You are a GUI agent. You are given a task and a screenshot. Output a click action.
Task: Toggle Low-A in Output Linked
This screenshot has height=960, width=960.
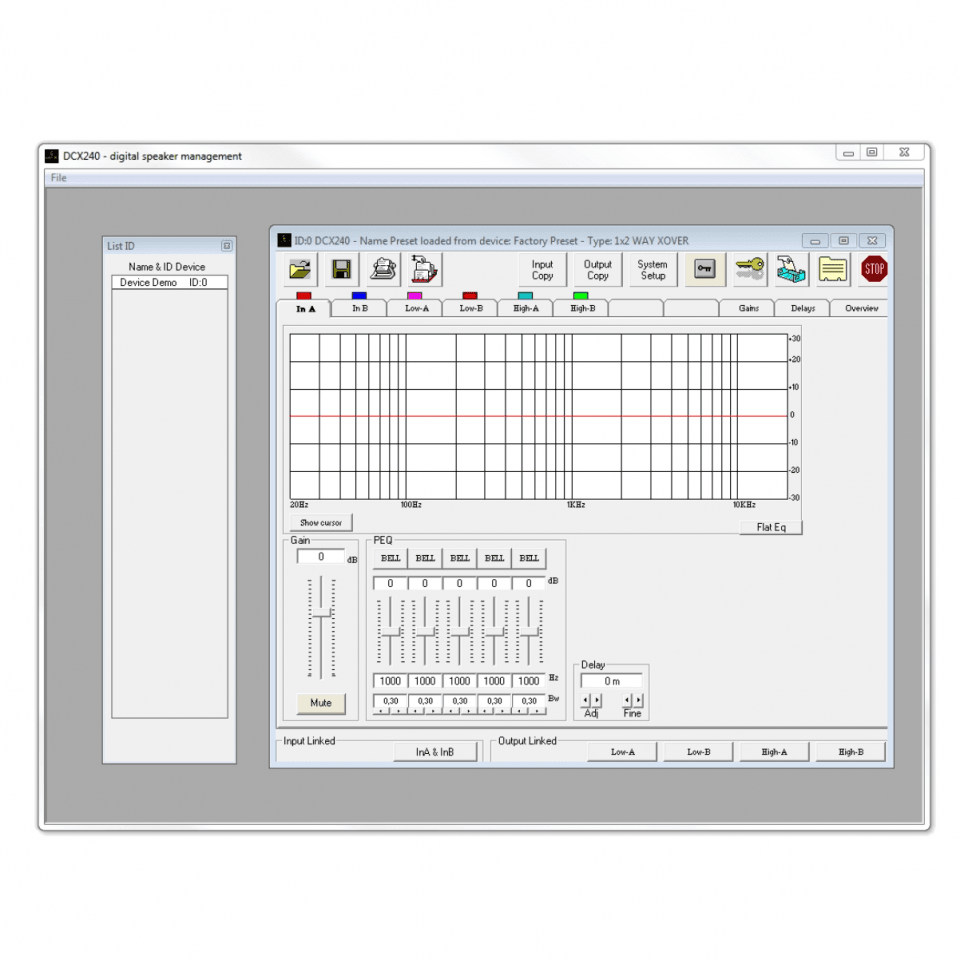622,752
